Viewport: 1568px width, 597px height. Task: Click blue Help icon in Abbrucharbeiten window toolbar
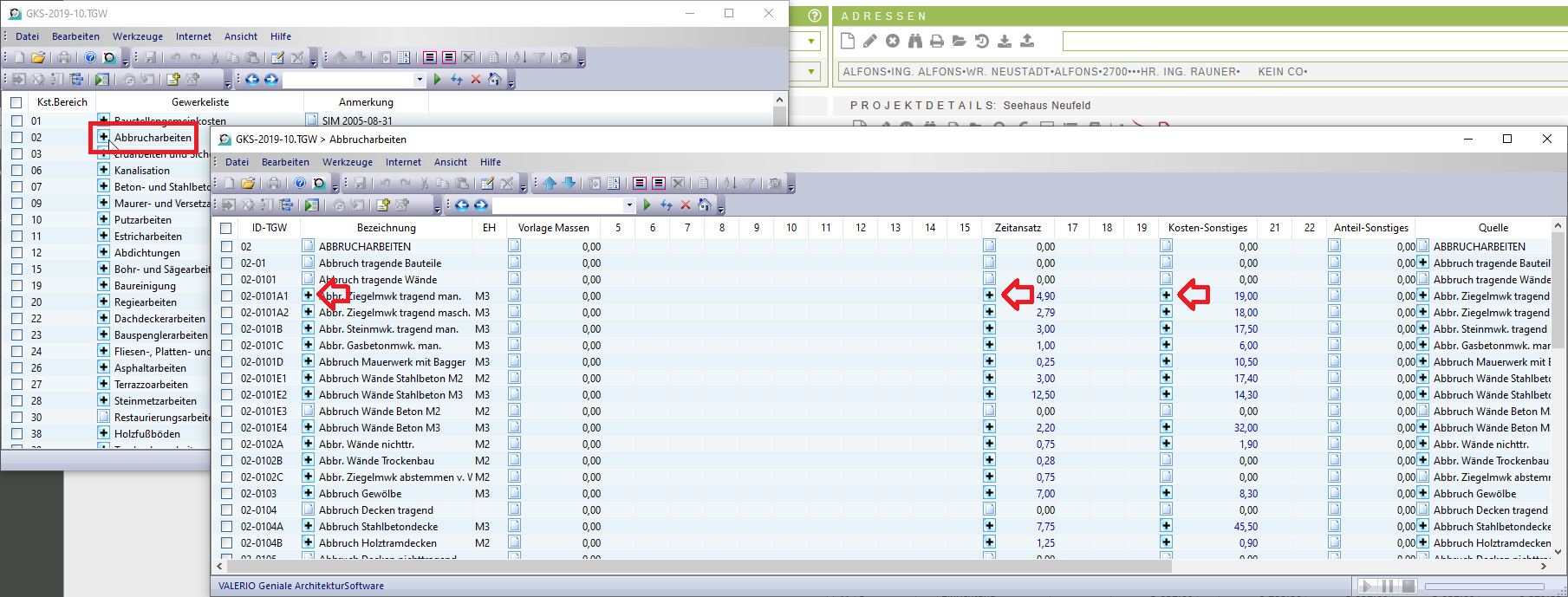coord(300,183)
